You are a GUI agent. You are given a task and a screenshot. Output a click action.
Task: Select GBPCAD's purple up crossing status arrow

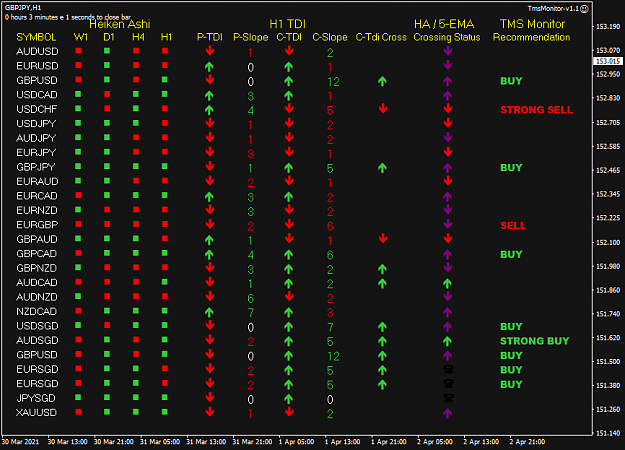coord(447,254)
